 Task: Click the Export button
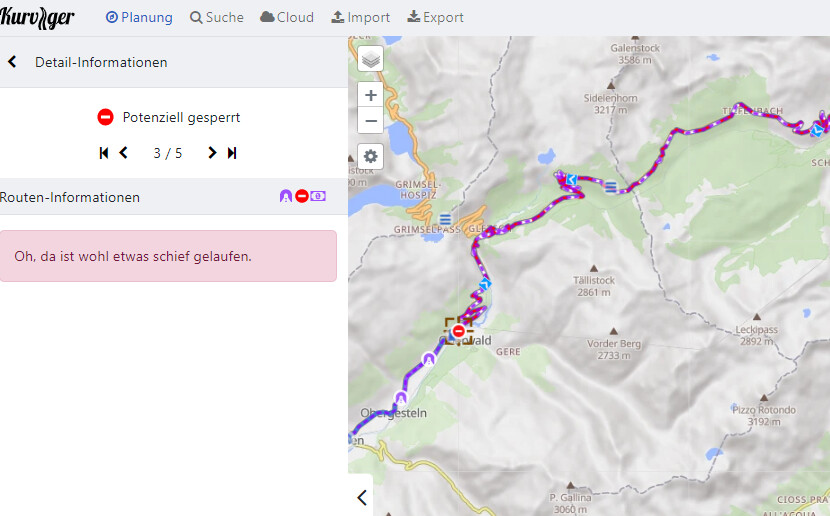(x=436, y=17)
